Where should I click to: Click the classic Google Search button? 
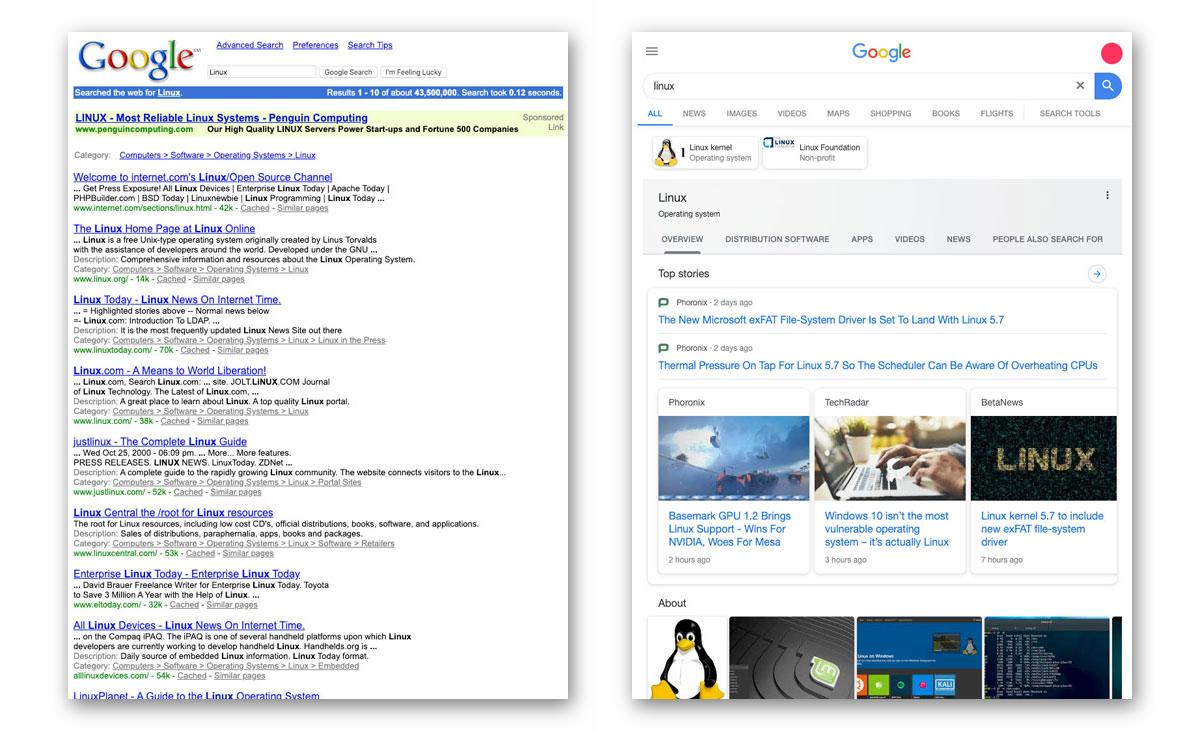[x=348, y=72]
